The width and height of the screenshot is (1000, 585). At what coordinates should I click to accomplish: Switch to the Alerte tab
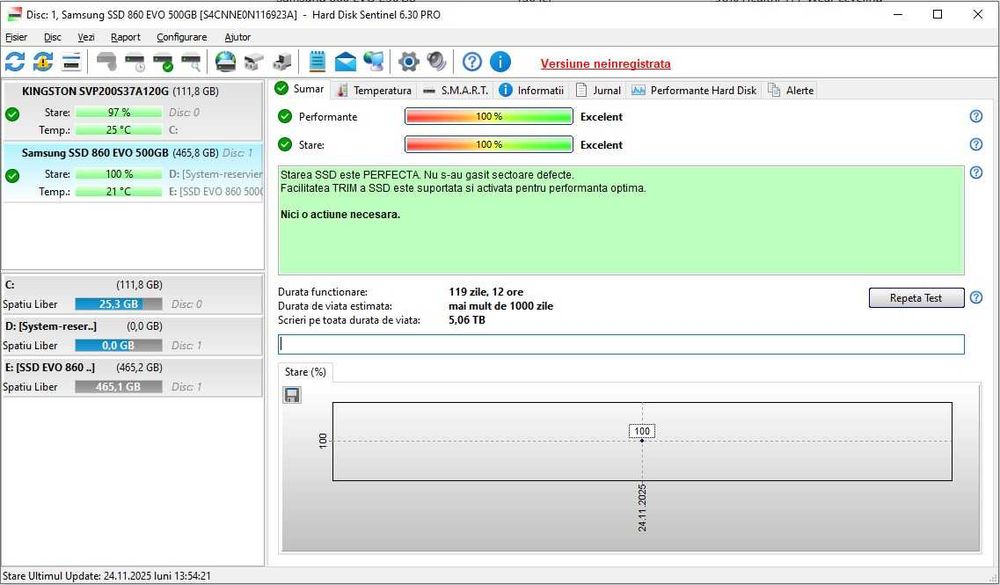[791, 91]
